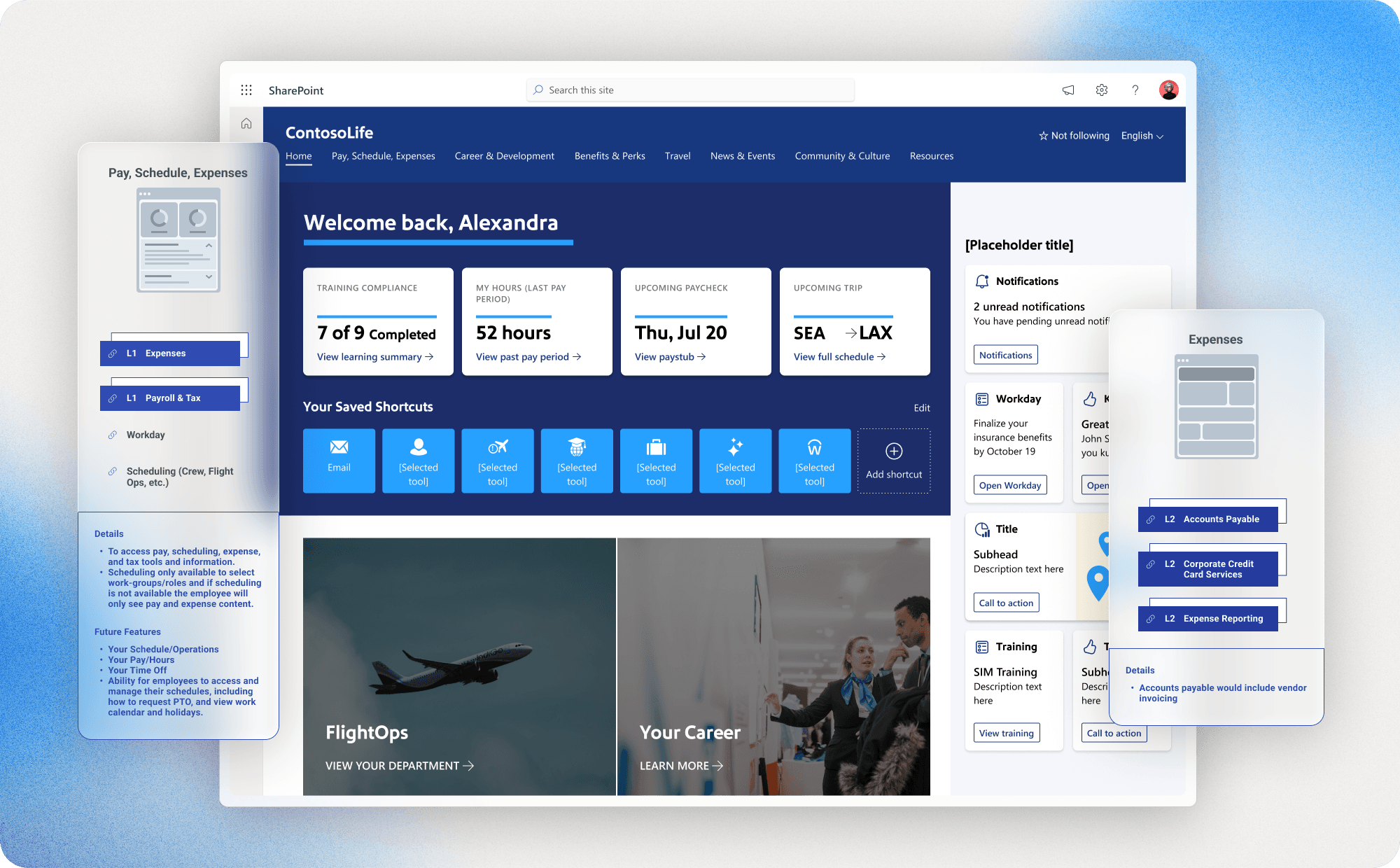
Task: Click the Title card pie chart icon
Action: [982, 529]
